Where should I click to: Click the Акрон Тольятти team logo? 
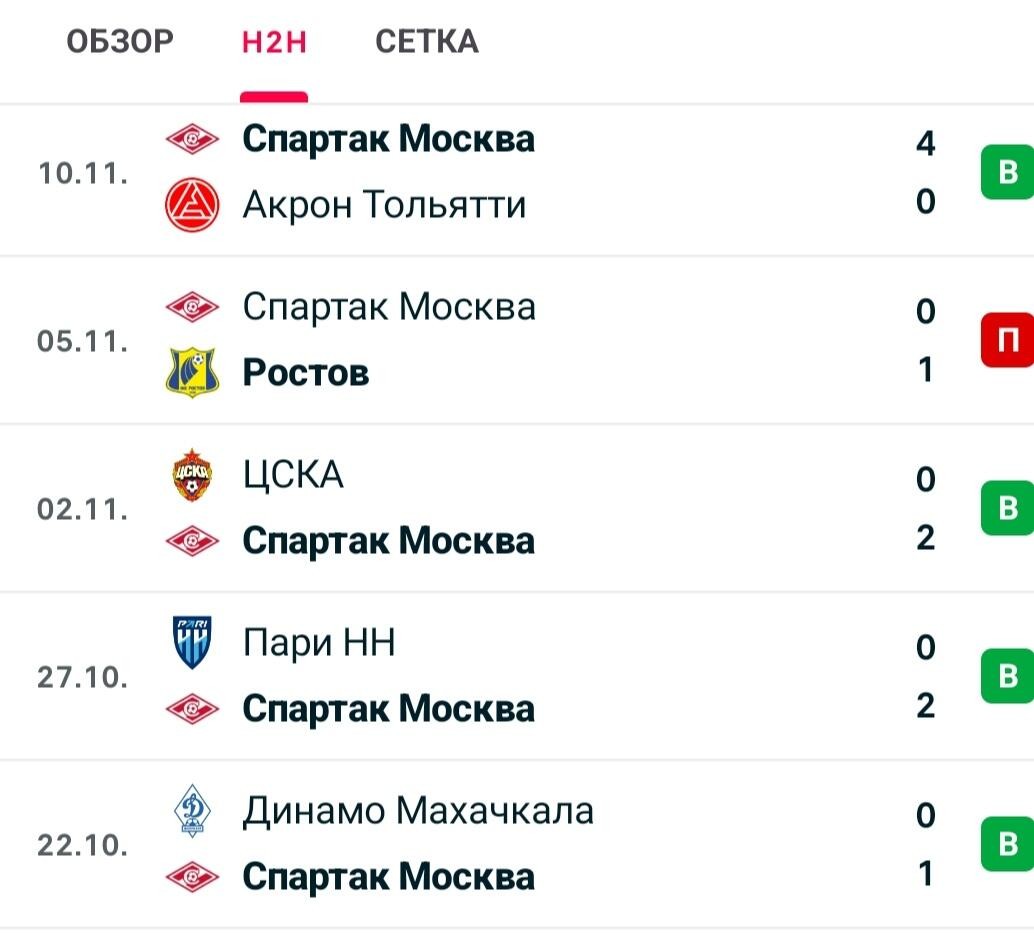click(x=192, y=204)
